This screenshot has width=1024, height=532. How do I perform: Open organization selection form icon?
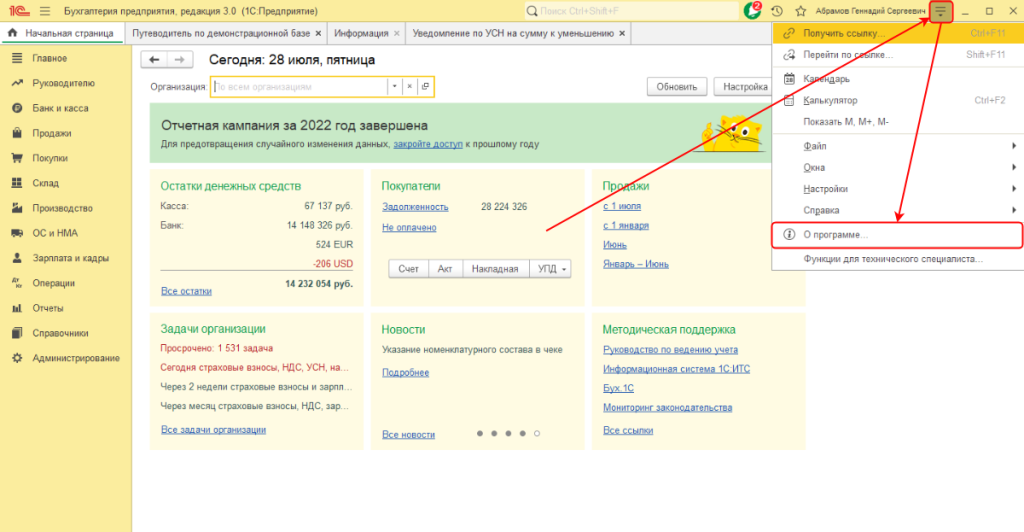click(x=425, y=86)
